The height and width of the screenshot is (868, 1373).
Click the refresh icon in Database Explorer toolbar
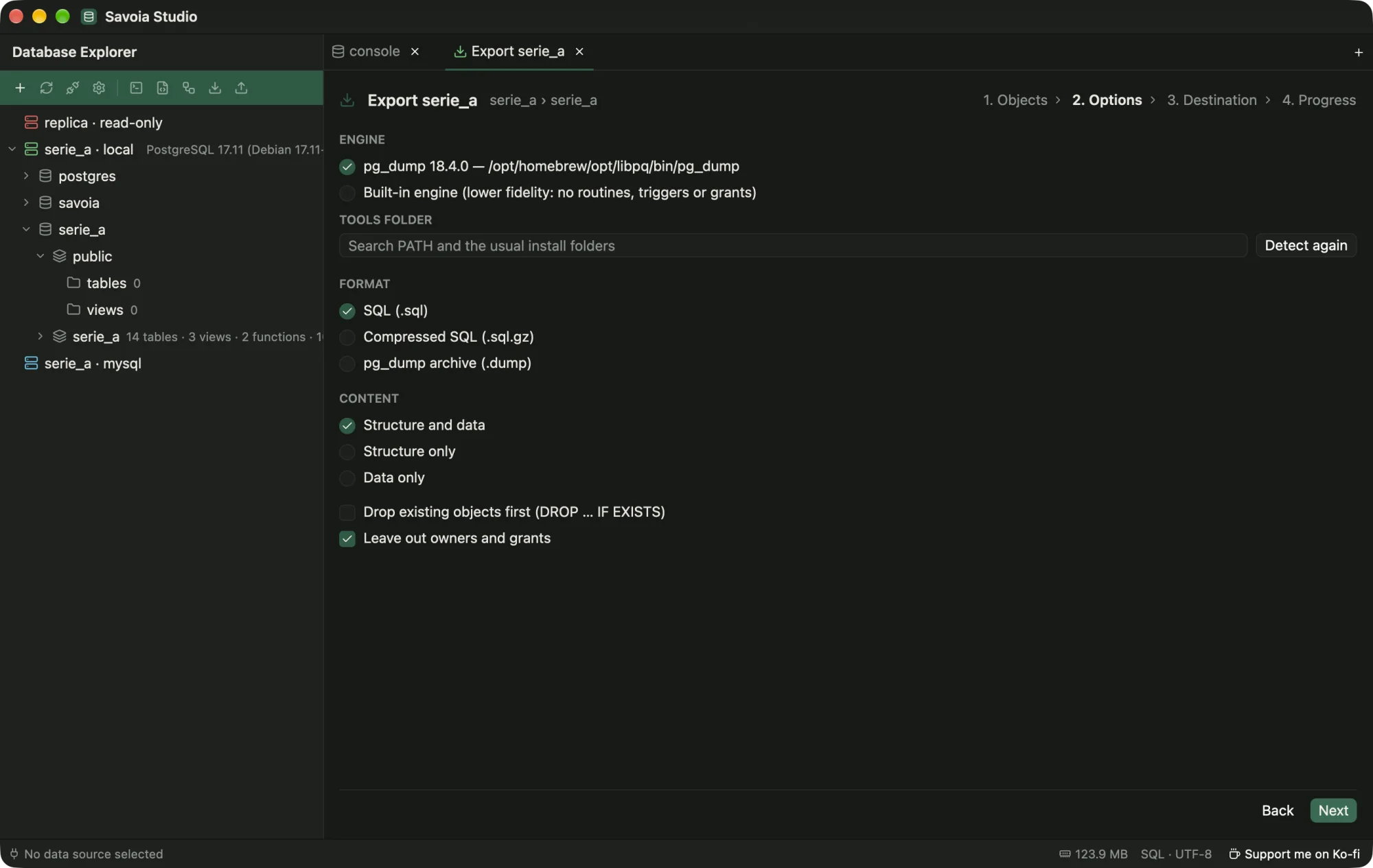click(46, 88)
